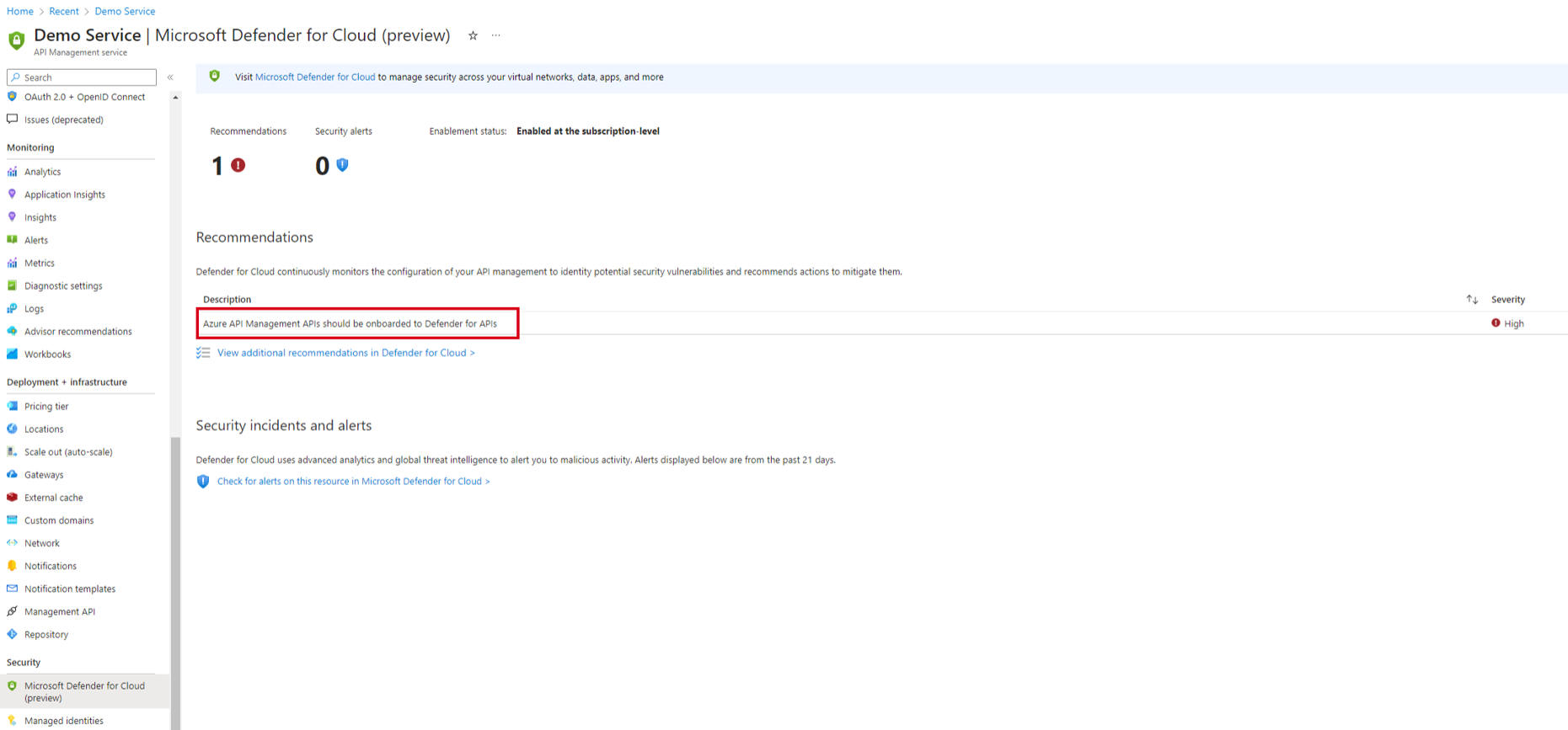Sort recommendations using the arrows icon
The height and width of the screenshot is (730, 1568).
point(1472,299)
